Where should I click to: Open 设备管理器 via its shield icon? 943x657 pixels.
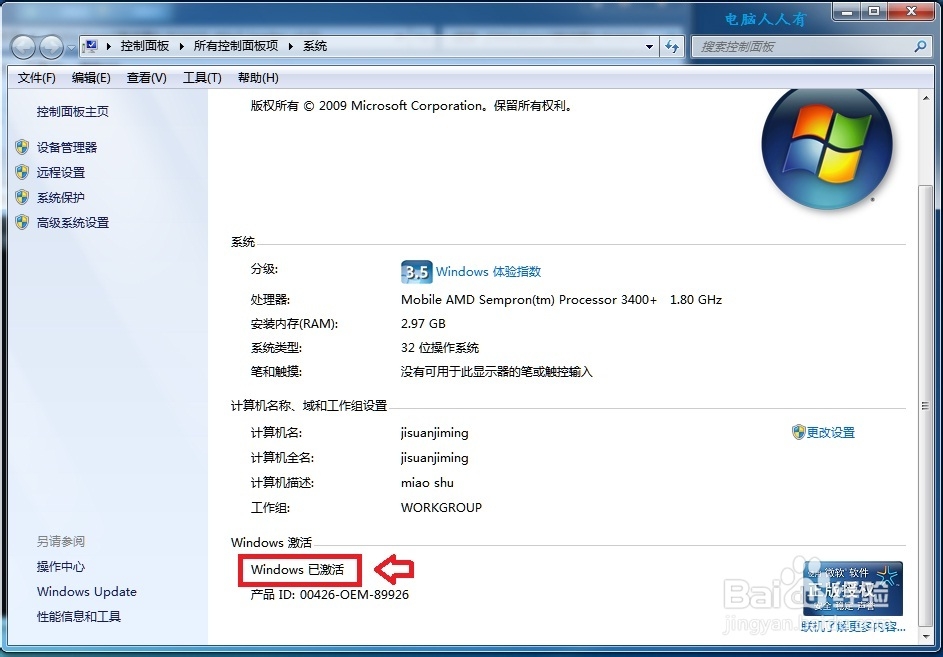(22, 148)
